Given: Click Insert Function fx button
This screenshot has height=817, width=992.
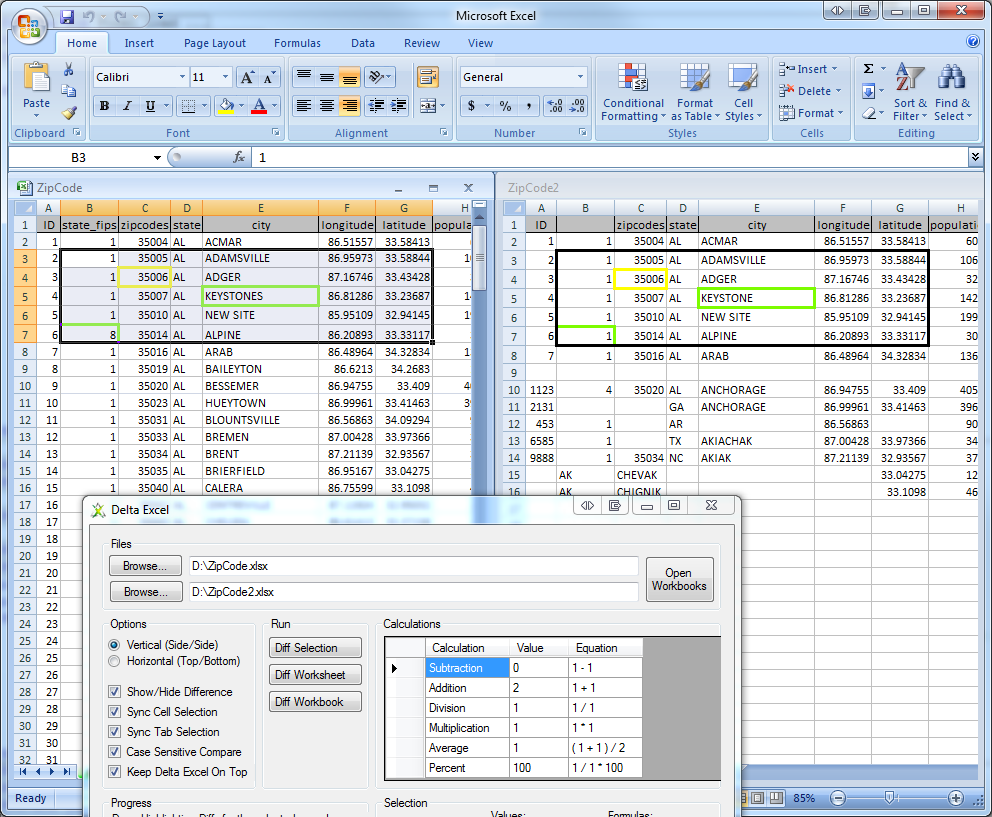Looking at the screenshot, I should pyautogui.click(x=239, y=157).
